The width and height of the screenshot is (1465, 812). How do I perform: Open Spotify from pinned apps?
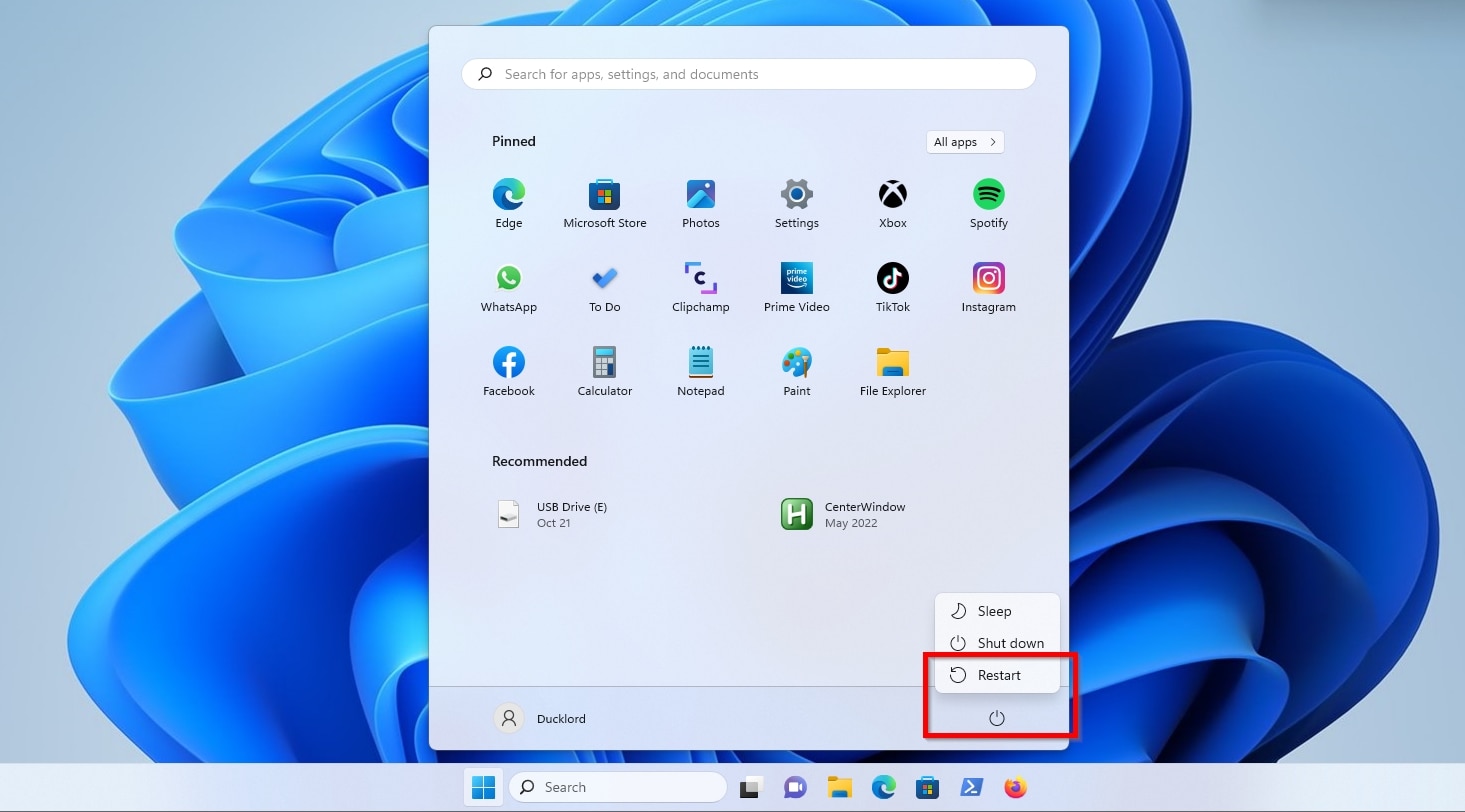point(987,194)
